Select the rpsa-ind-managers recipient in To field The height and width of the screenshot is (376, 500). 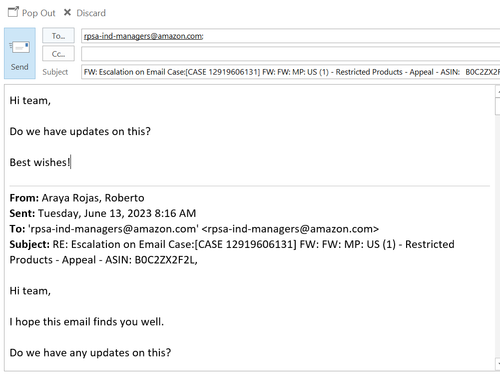(143, 36)
